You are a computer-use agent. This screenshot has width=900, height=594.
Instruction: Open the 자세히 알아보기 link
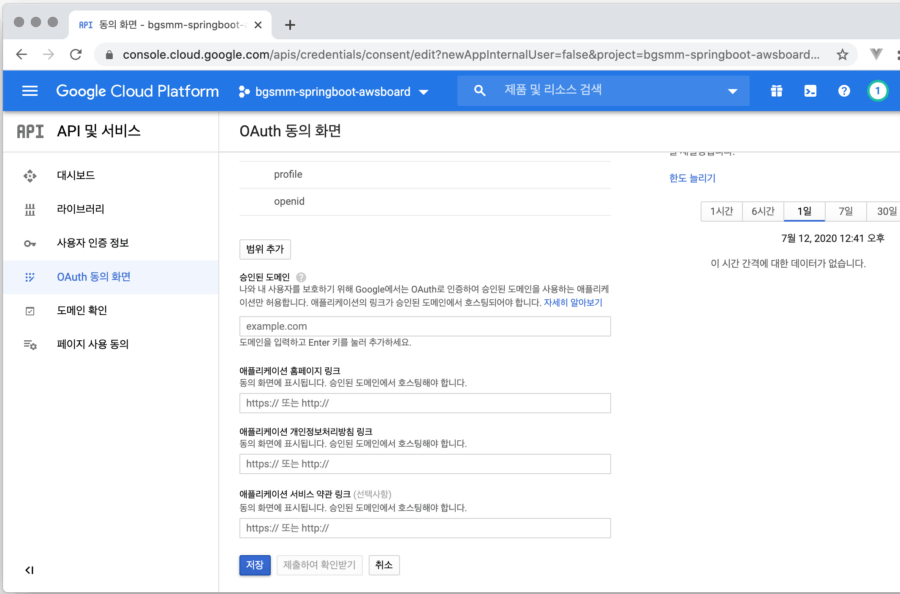[x=572, y=302]
